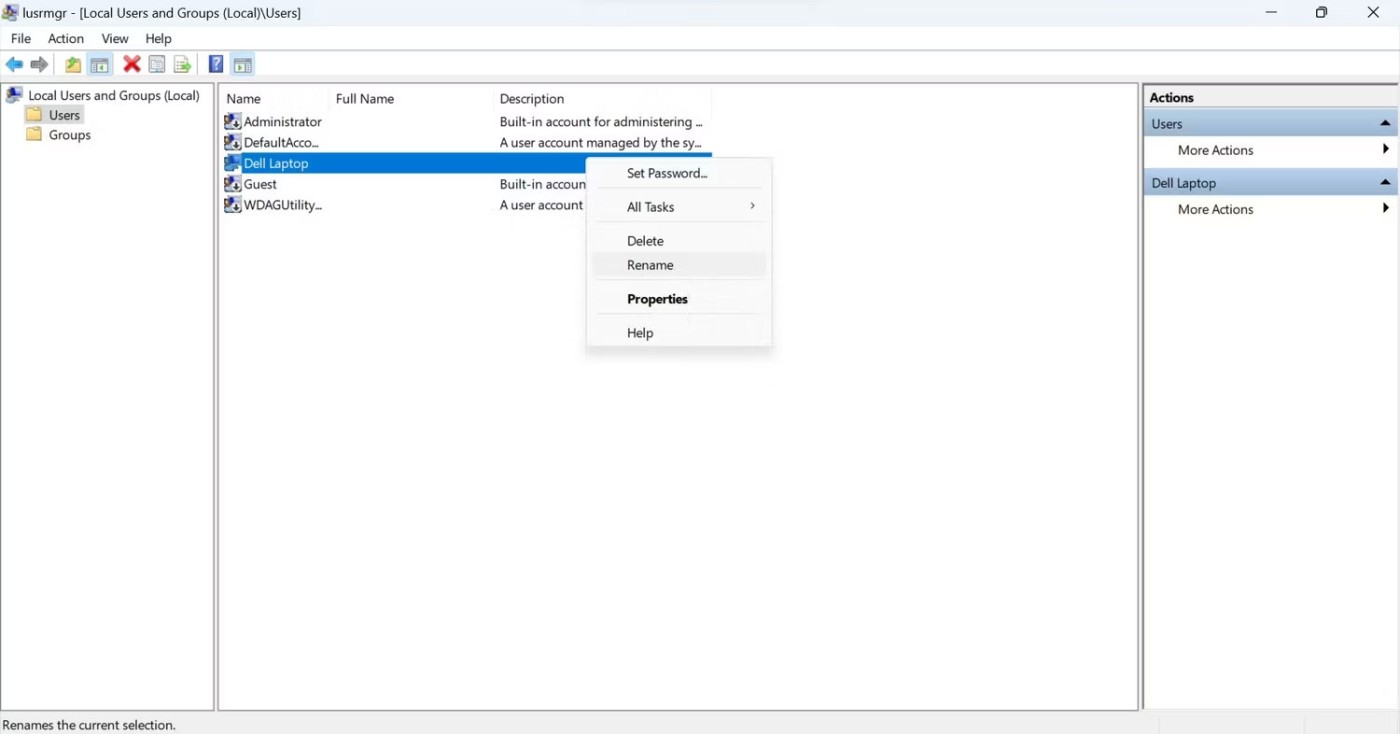Click the Back arrow in the toolbar

14,65
